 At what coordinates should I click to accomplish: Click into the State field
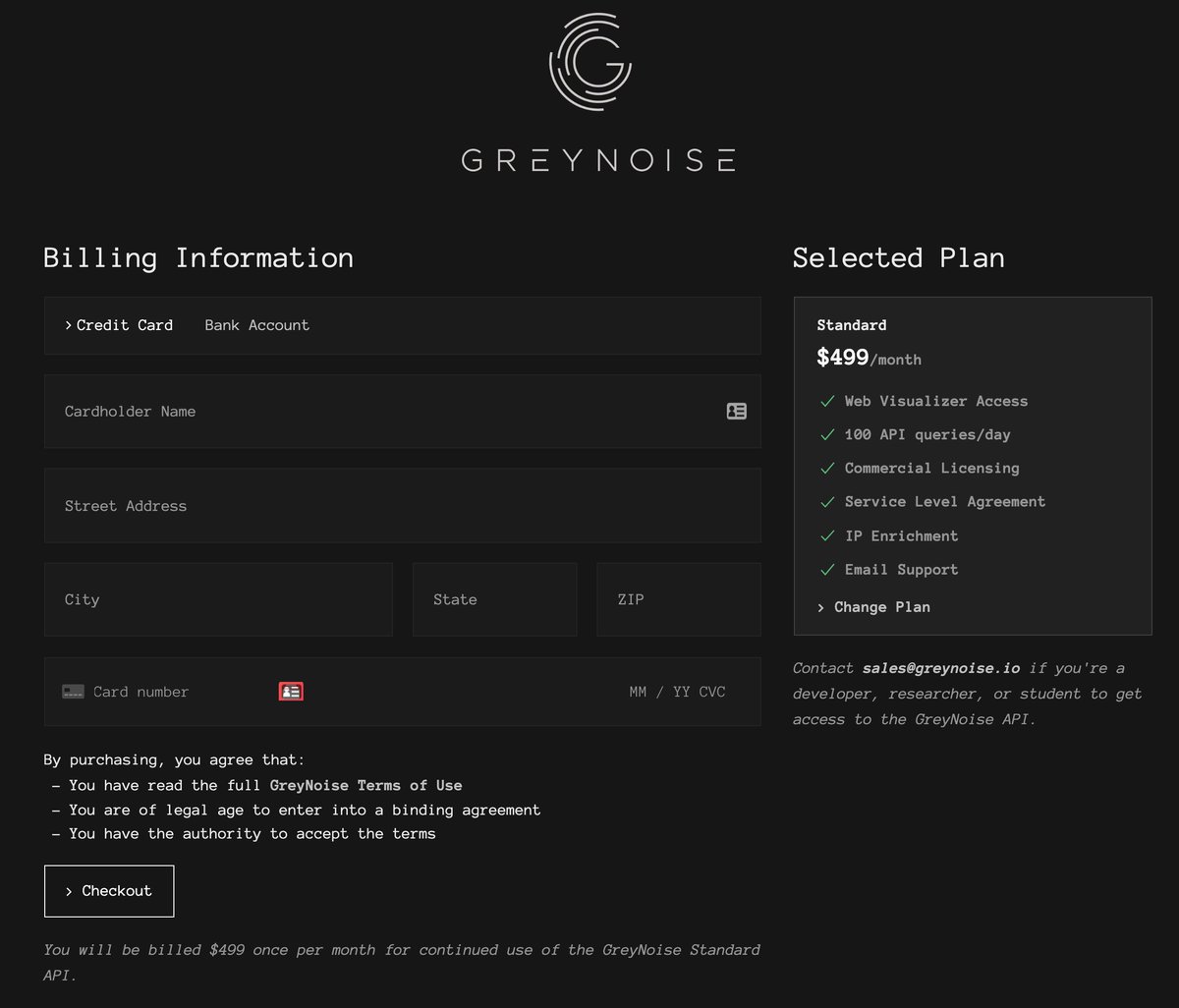[495, 599]
